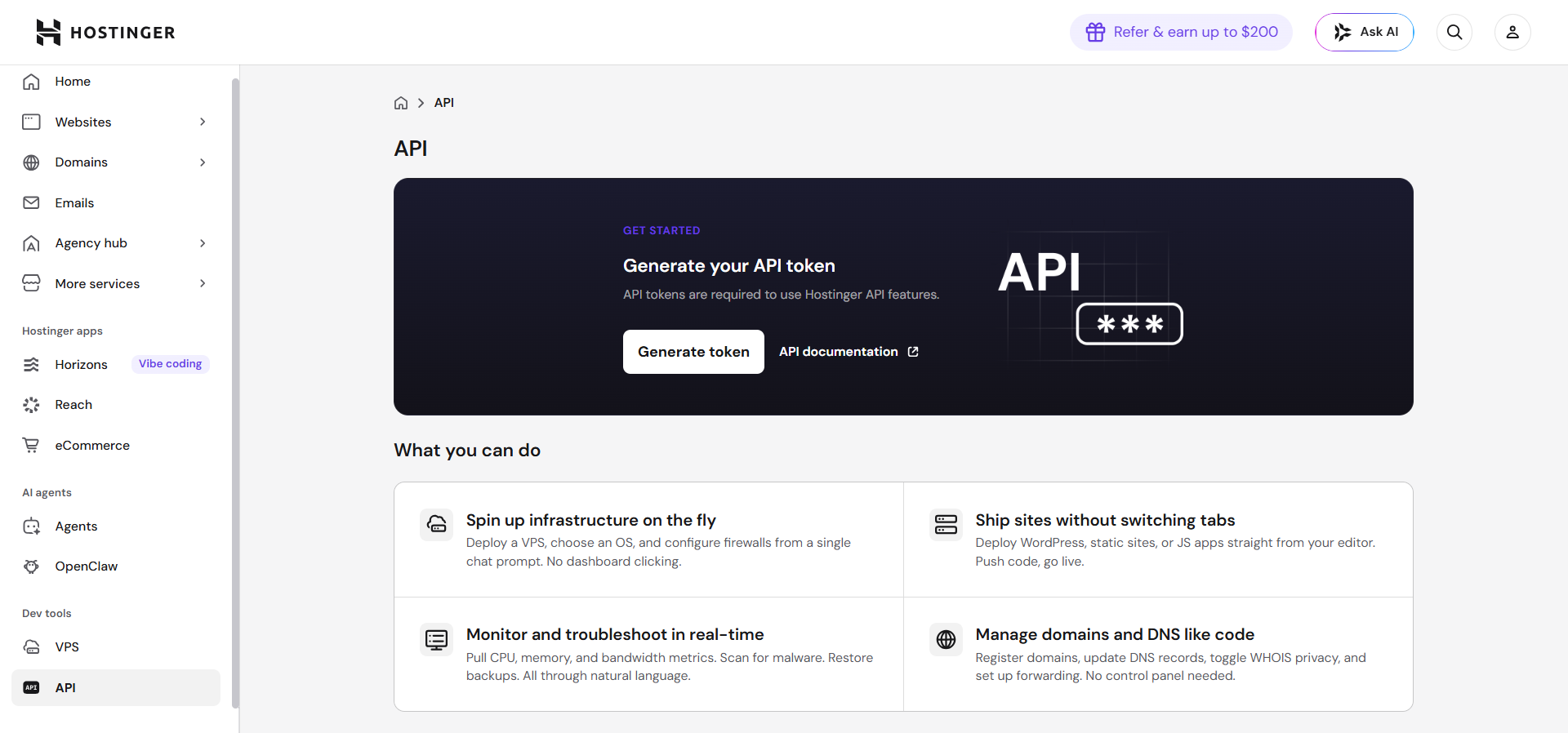Open the search magnifier icon
Screen dimensions: 1568x733
pyautogui.click(x=1454, y=33)
